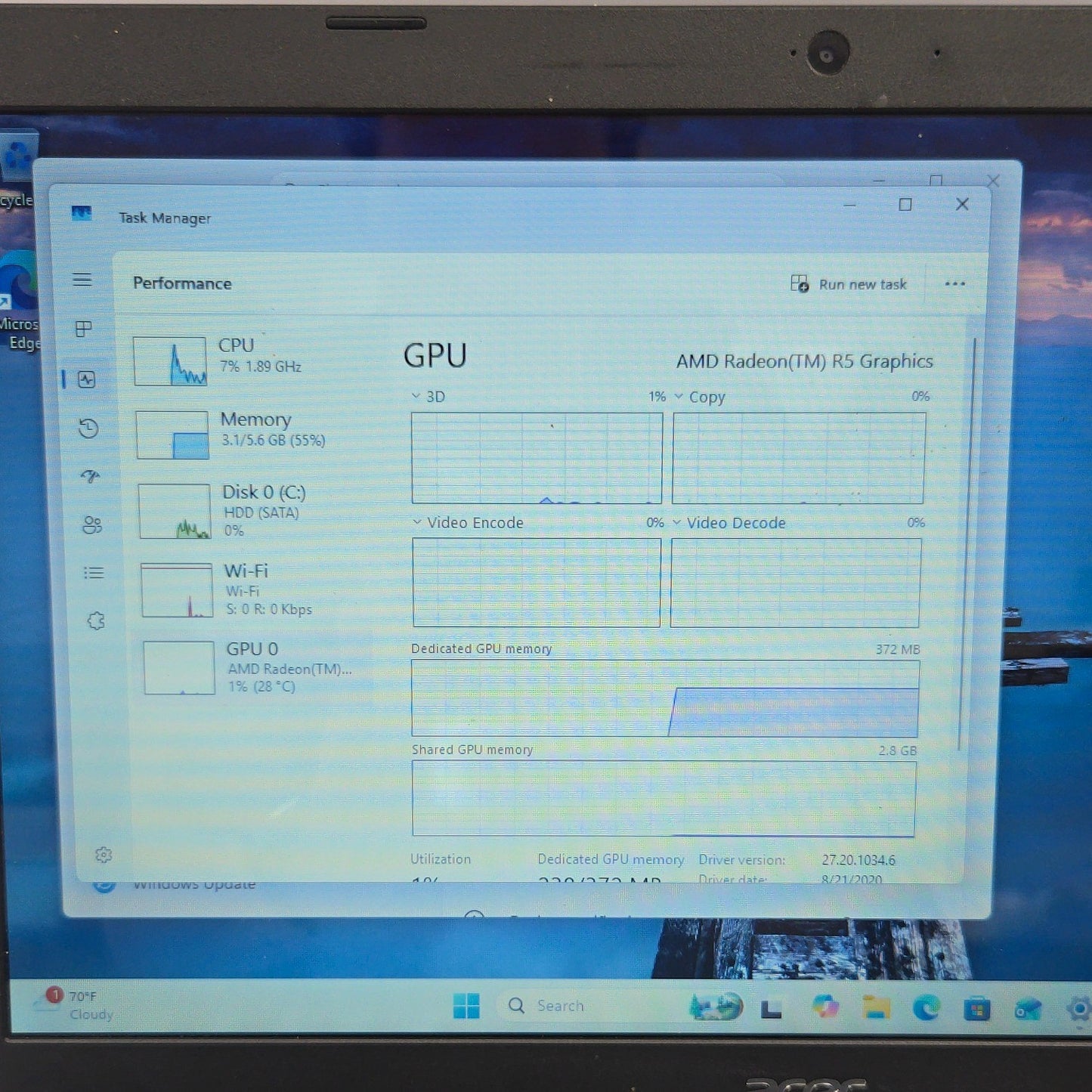The image size is (1092, 1092).
Task: Click the GPU details vertical scrollbar
Action: point(969,544)
